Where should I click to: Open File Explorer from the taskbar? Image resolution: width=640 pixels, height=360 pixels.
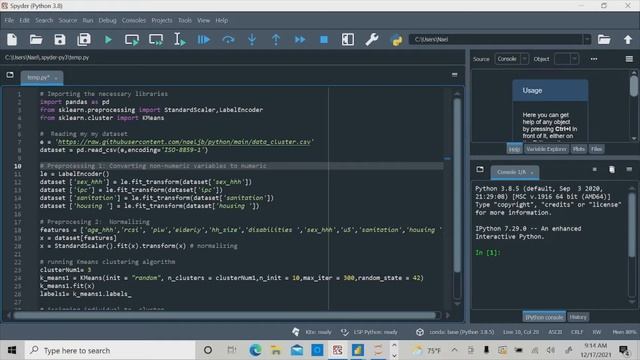tap(276, 350)
